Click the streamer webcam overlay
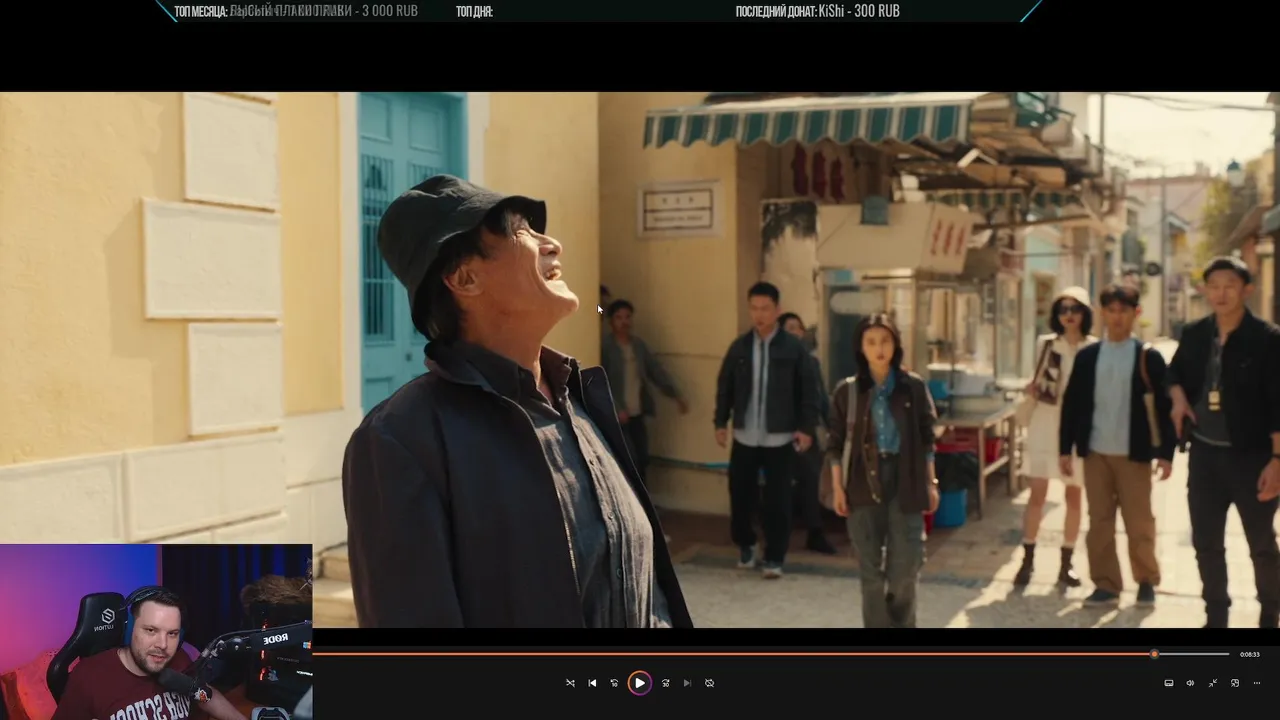This screenshot has height=720, width=1280. 156,632
